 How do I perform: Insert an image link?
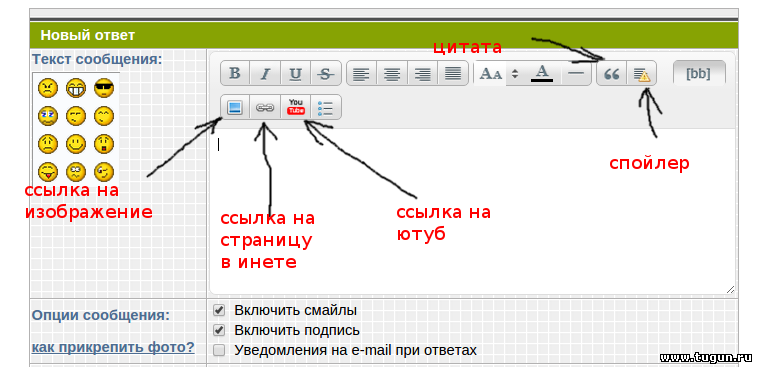pyautogui.click(x=235, y=107)
